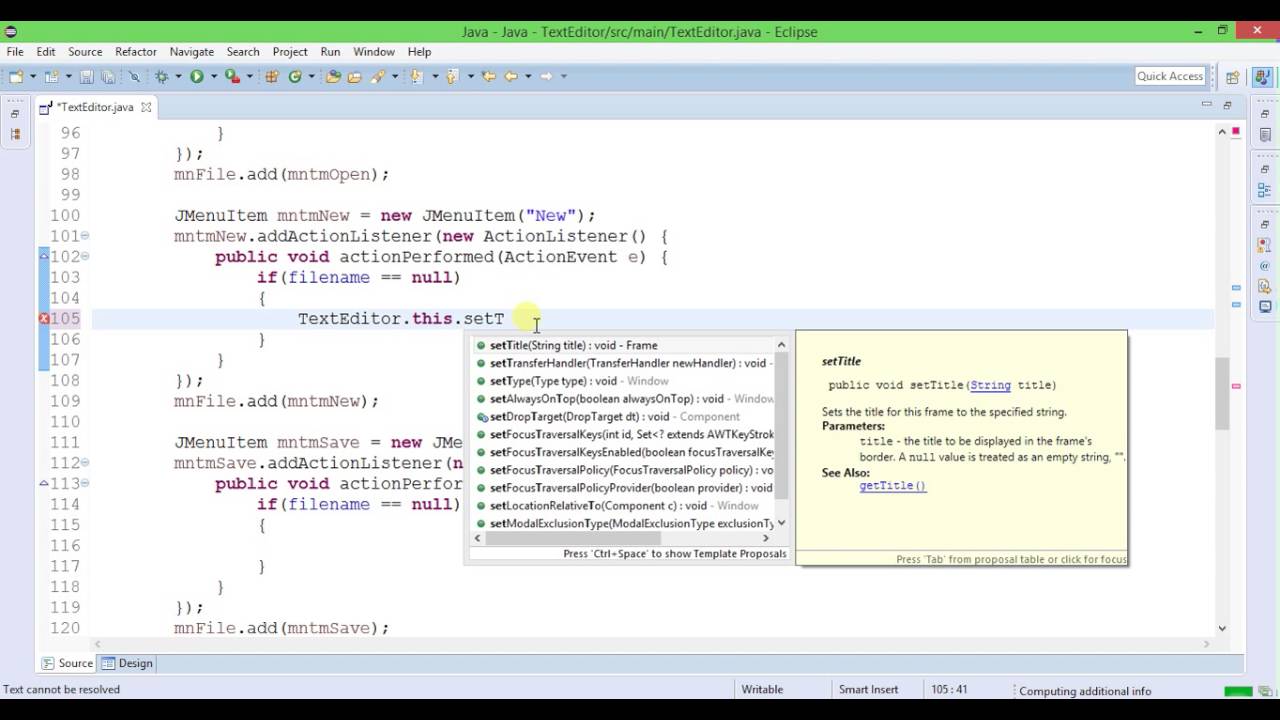Open the Console view trim icon
This screenshot has width=1280, height=720.
pos(1265,307)
